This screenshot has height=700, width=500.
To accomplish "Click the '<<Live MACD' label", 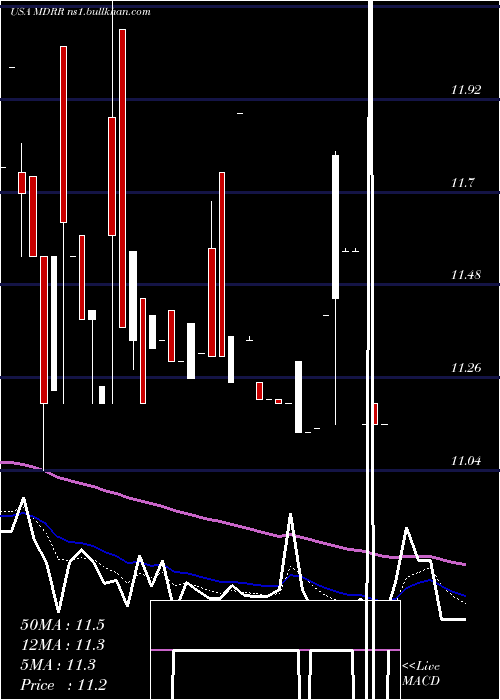I will [421, 673].
